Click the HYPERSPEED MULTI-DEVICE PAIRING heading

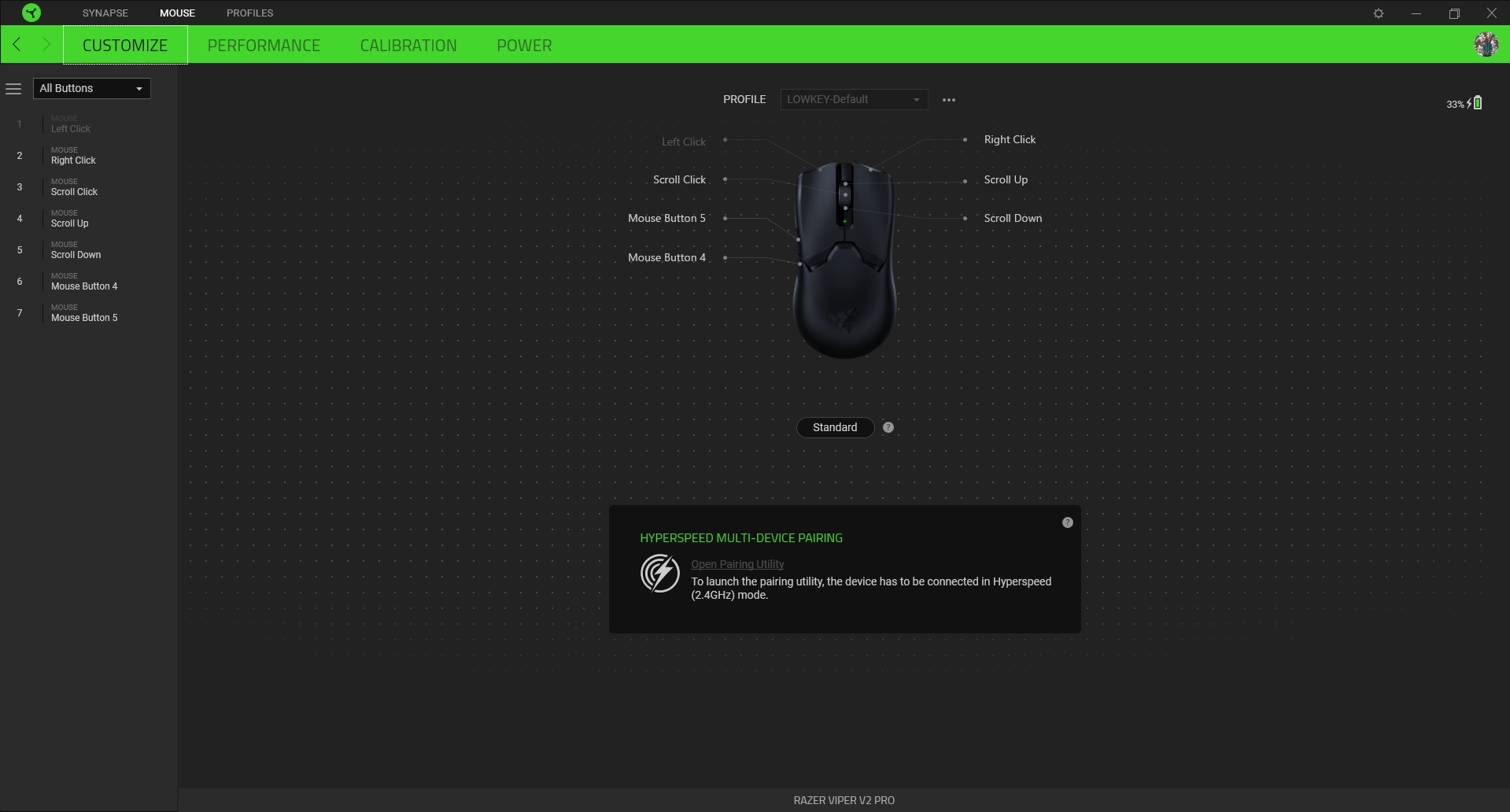(x=741, y=538)
